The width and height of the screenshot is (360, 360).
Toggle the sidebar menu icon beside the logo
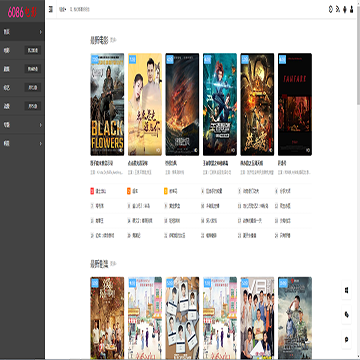[x=51, y=9]
